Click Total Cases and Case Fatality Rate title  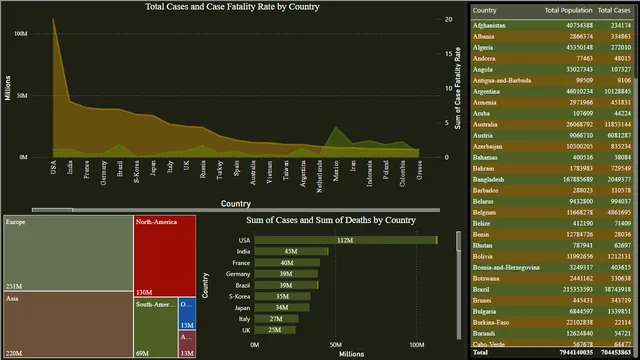(x=232, y=7)
